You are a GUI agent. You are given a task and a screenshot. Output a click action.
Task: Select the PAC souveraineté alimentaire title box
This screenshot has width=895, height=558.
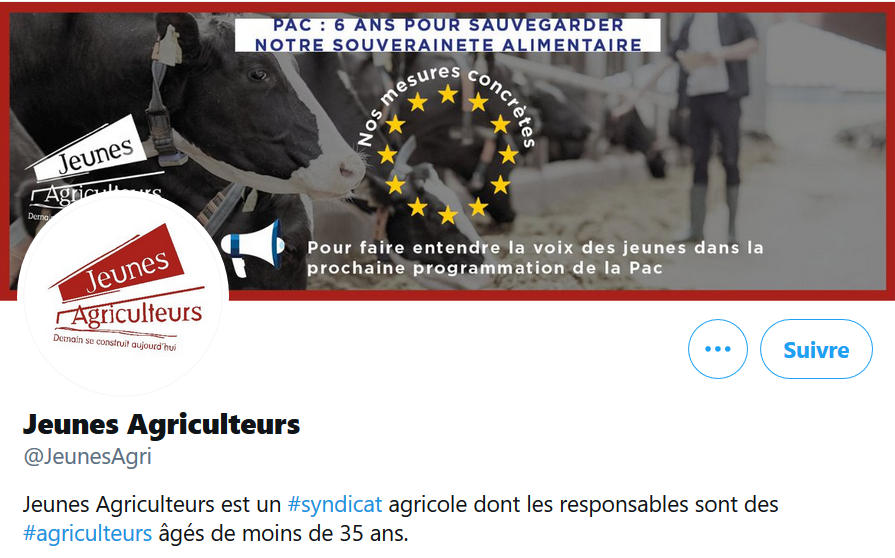point(448,35)
